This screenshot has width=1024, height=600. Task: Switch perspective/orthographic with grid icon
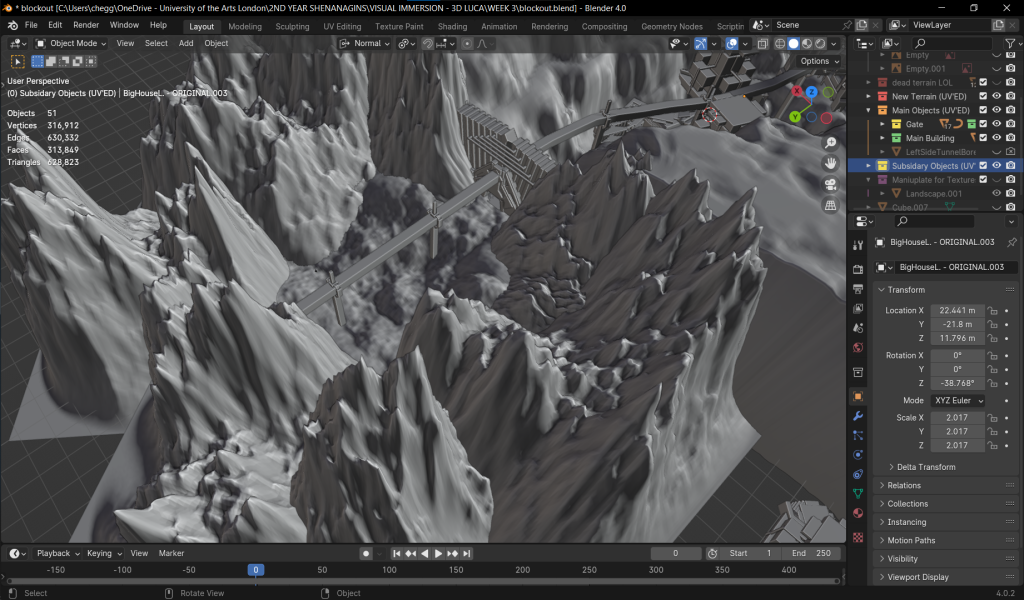click(x=830, y=205)
